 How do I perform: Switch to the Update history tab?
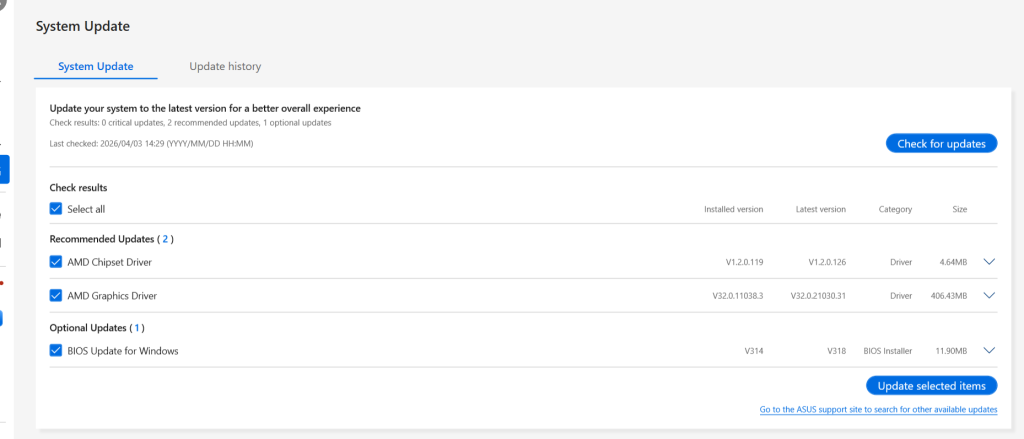pyautogui.click(x=225, y=66)
